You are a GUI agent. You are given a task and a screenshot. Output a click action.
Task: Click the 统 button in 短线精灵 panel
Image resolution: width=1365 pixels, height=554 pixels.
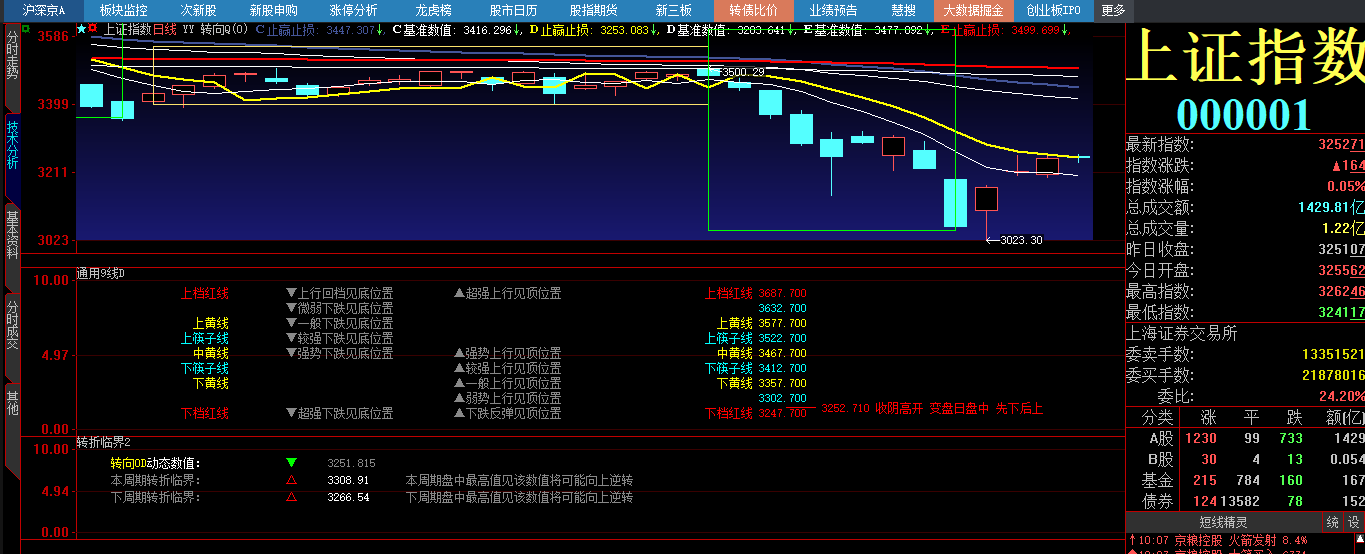1332,522
